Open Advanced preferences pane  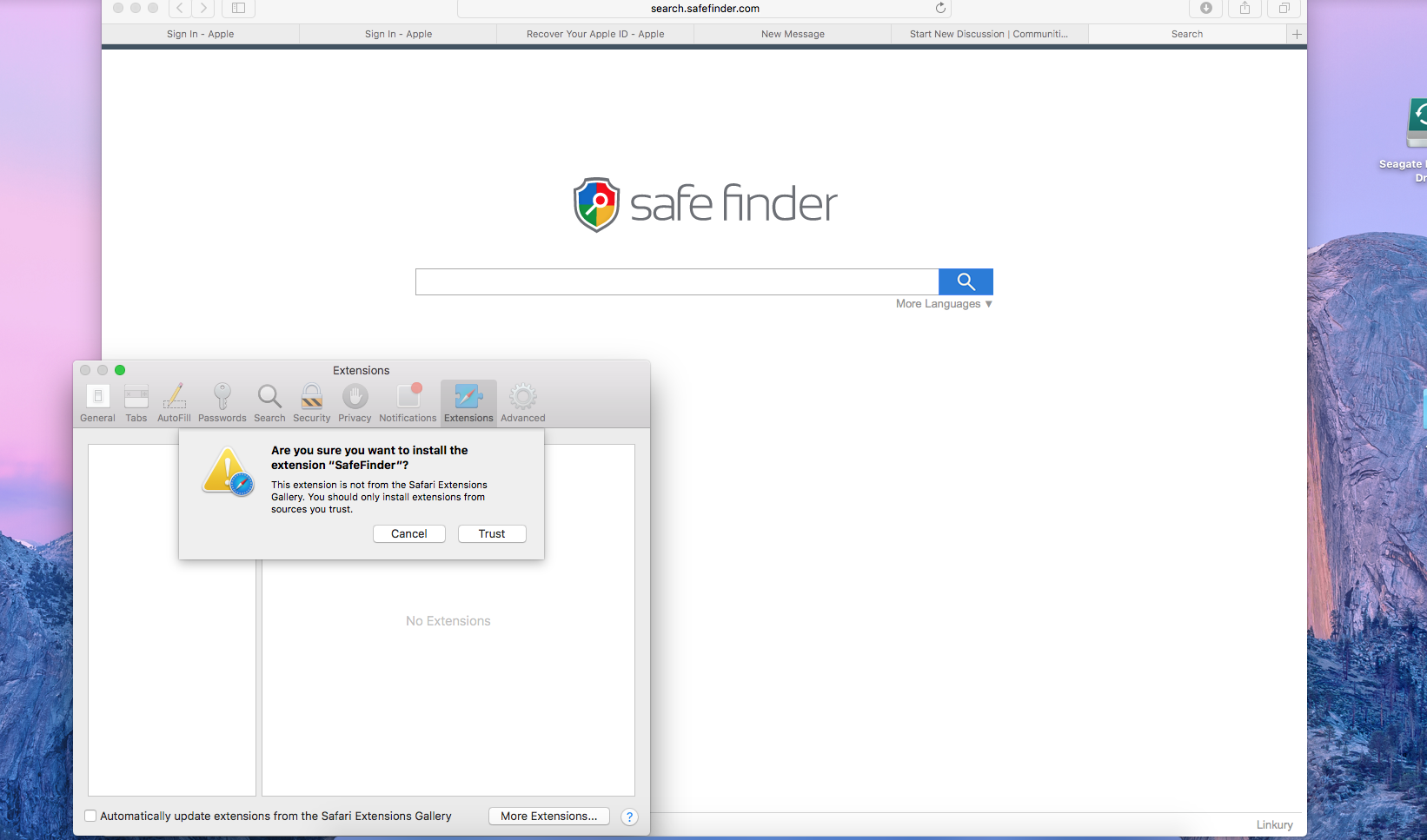[523, 403]
